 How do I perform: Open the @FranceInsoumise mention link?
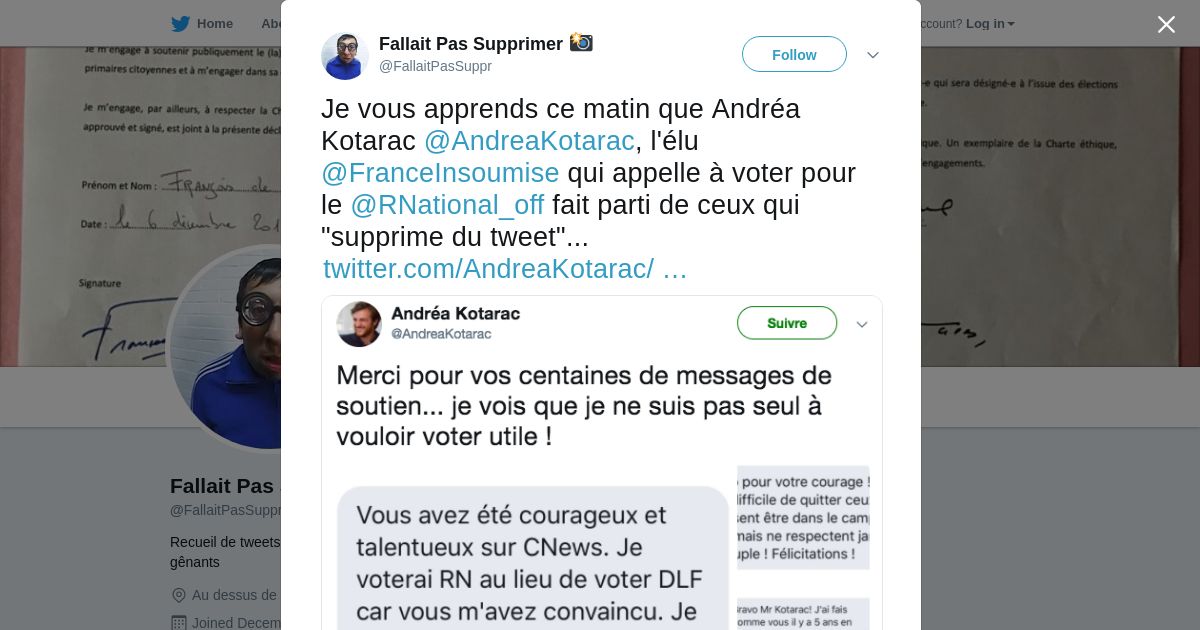pos(440,173)
